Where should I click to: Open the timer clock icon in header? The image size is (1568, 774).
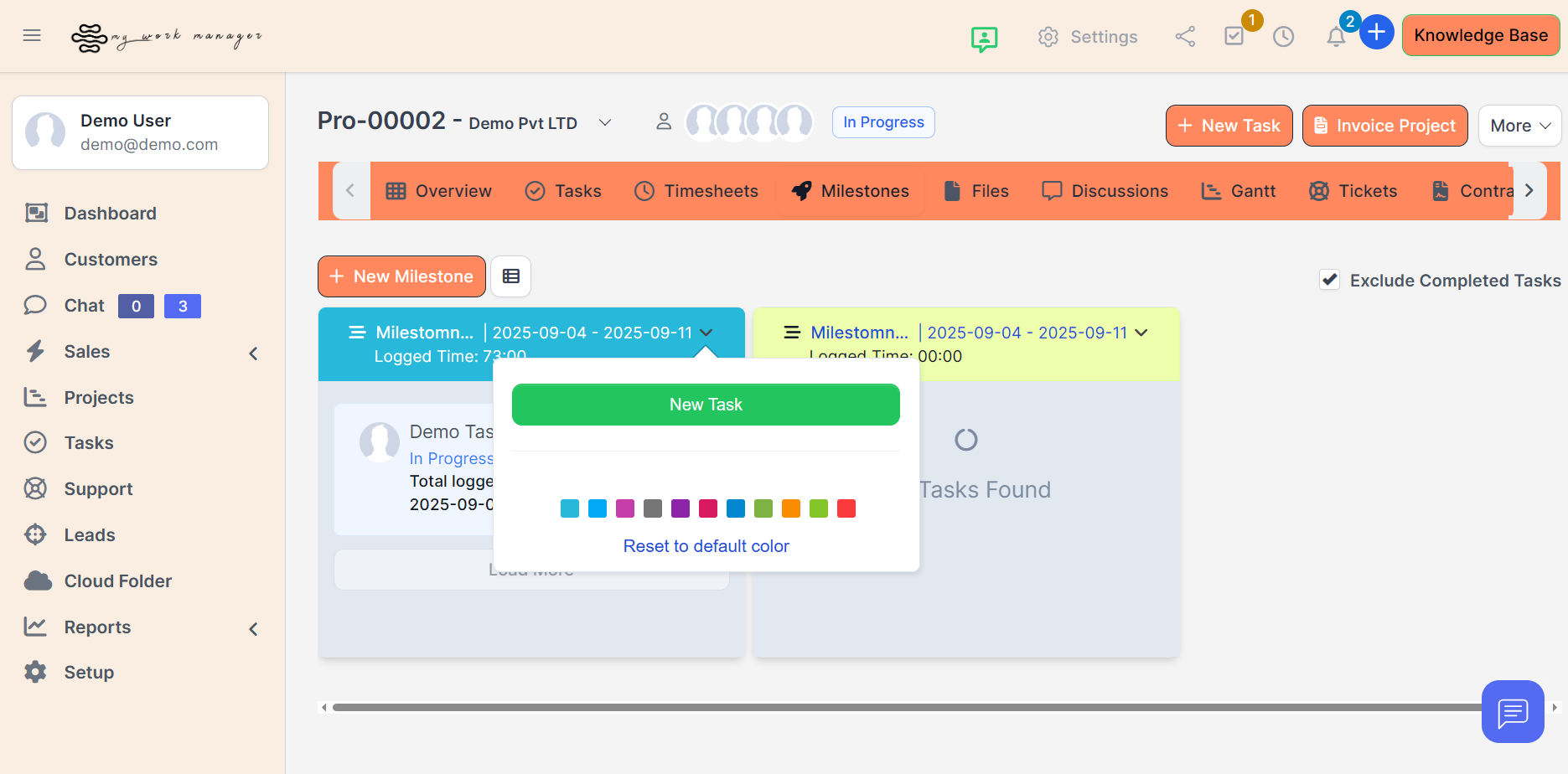1283,36
